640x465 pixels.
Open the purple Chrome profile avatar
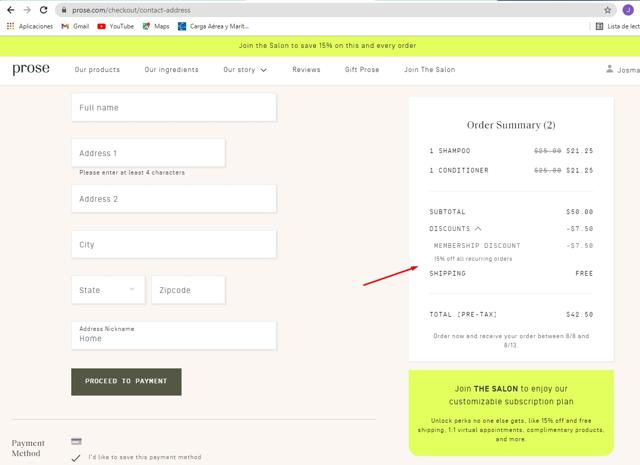coord(628,10)
